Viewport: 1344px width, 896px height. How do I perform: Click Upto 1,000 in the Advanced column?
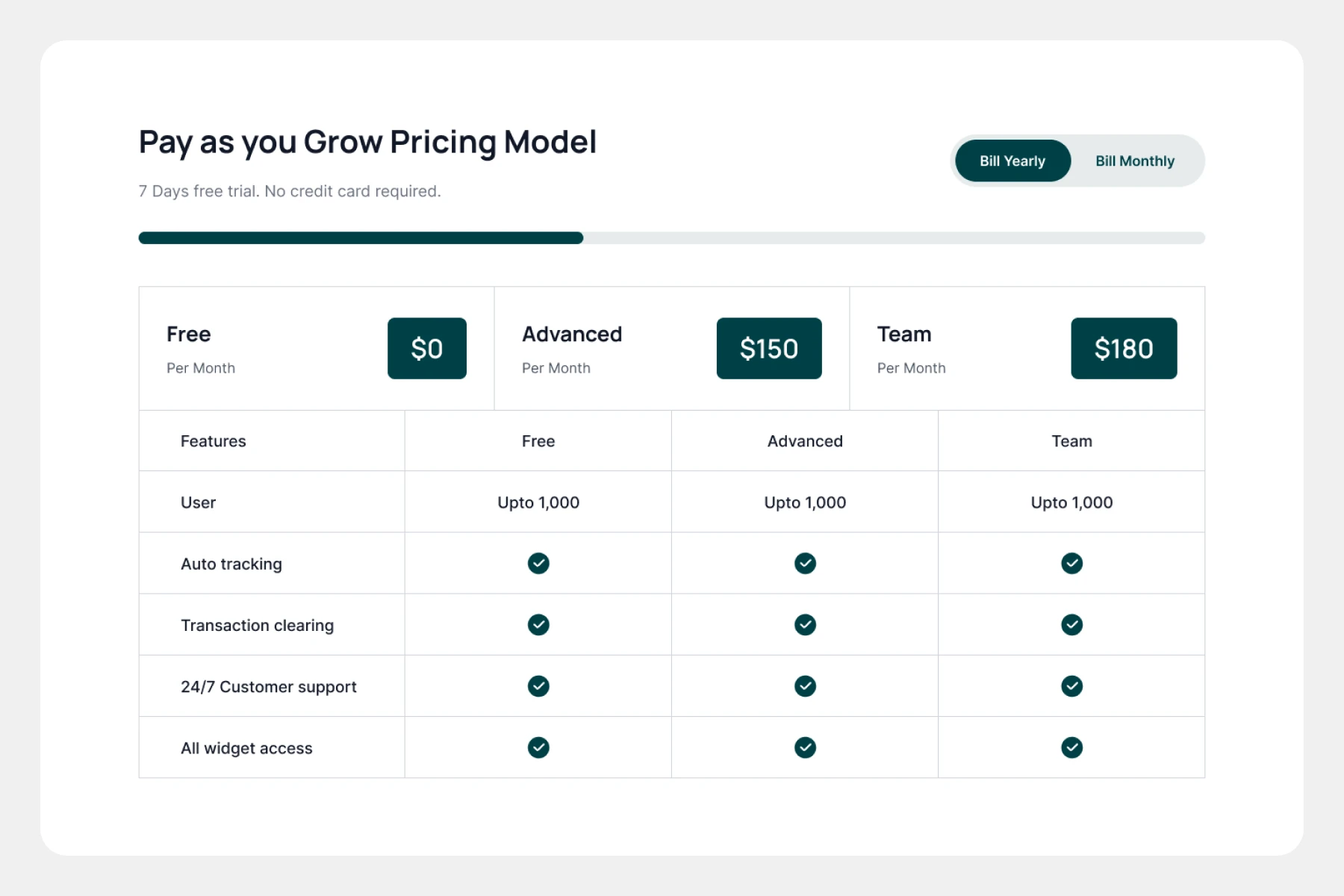click(805, 503)
